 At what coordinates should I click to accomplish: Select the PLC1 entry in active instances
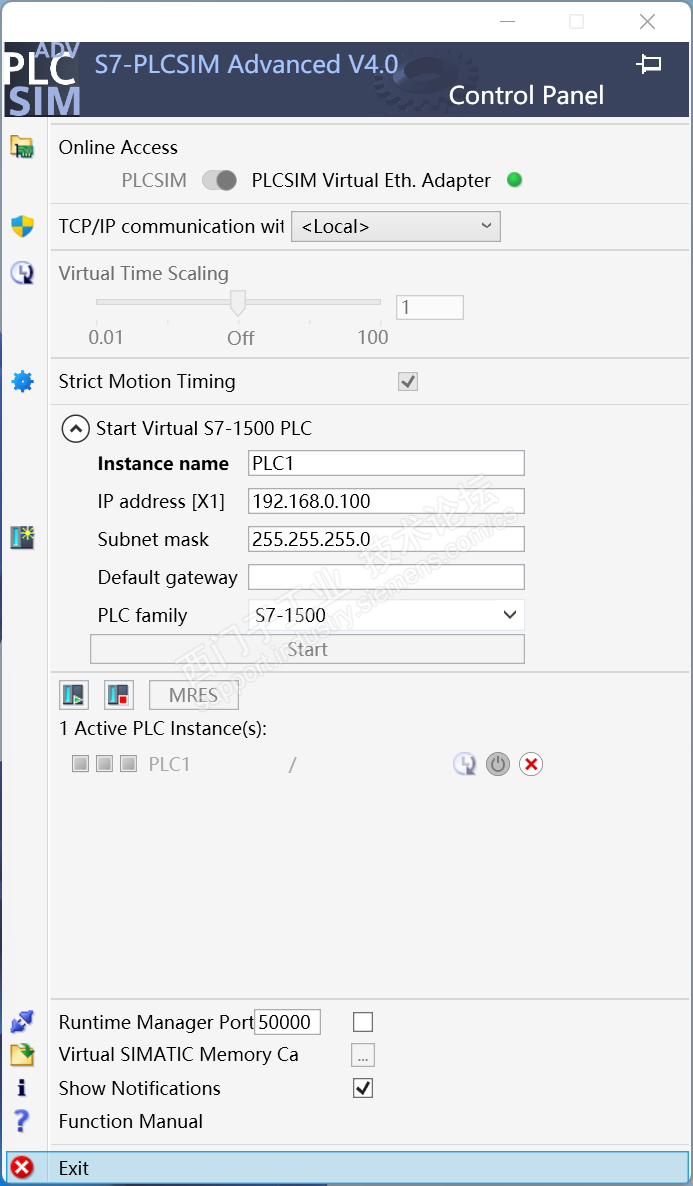click(169, 764)
